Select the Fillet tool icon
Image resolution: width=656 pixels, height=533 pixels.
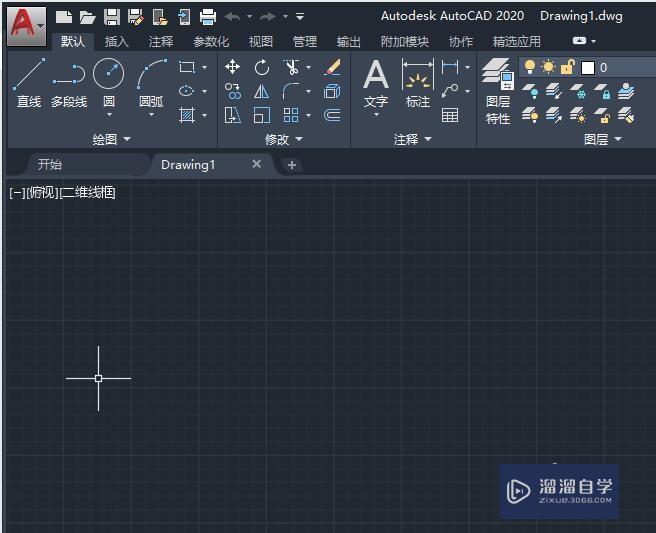(x=291, y=91)
